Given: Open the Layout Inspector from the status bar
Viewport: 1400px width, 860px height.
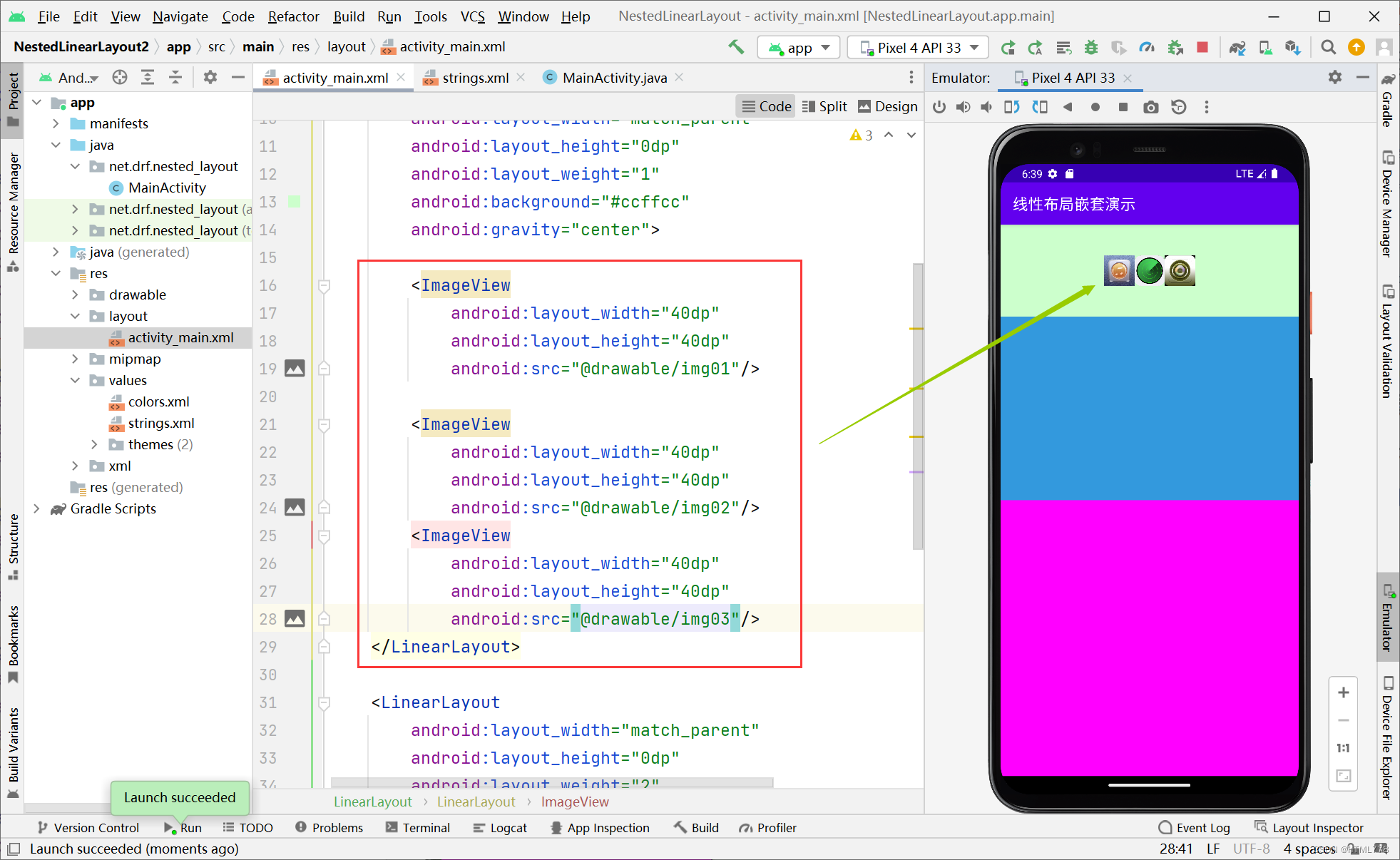Looking at the screenshot, I should click(1309, 827).
